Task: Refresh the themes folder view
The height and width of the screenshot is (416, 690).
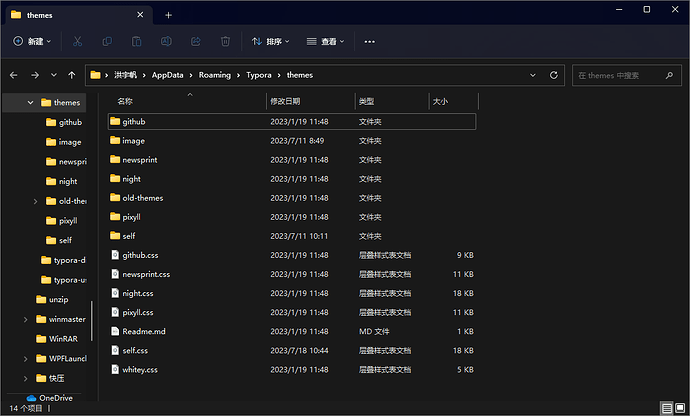Action: 554,75
